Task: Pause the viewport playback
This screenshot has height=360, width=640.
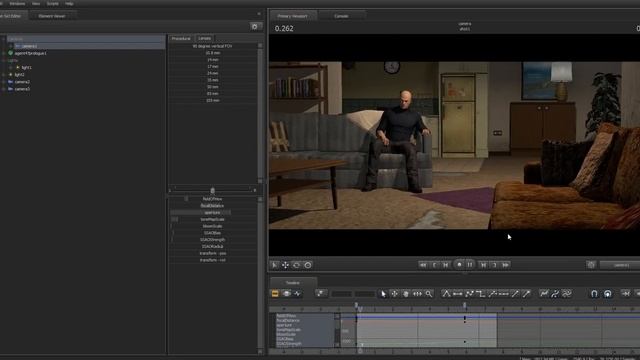Action: [470, 265]
